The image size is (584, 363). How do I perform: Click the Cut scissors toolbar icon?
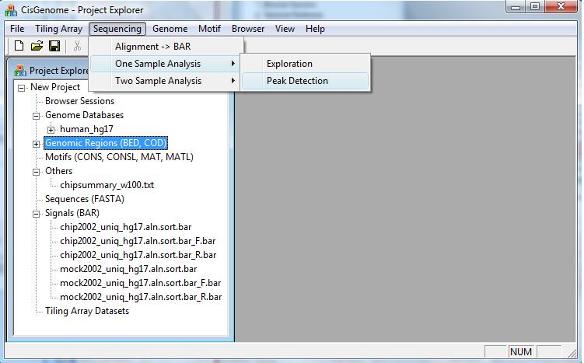[77, 46]
